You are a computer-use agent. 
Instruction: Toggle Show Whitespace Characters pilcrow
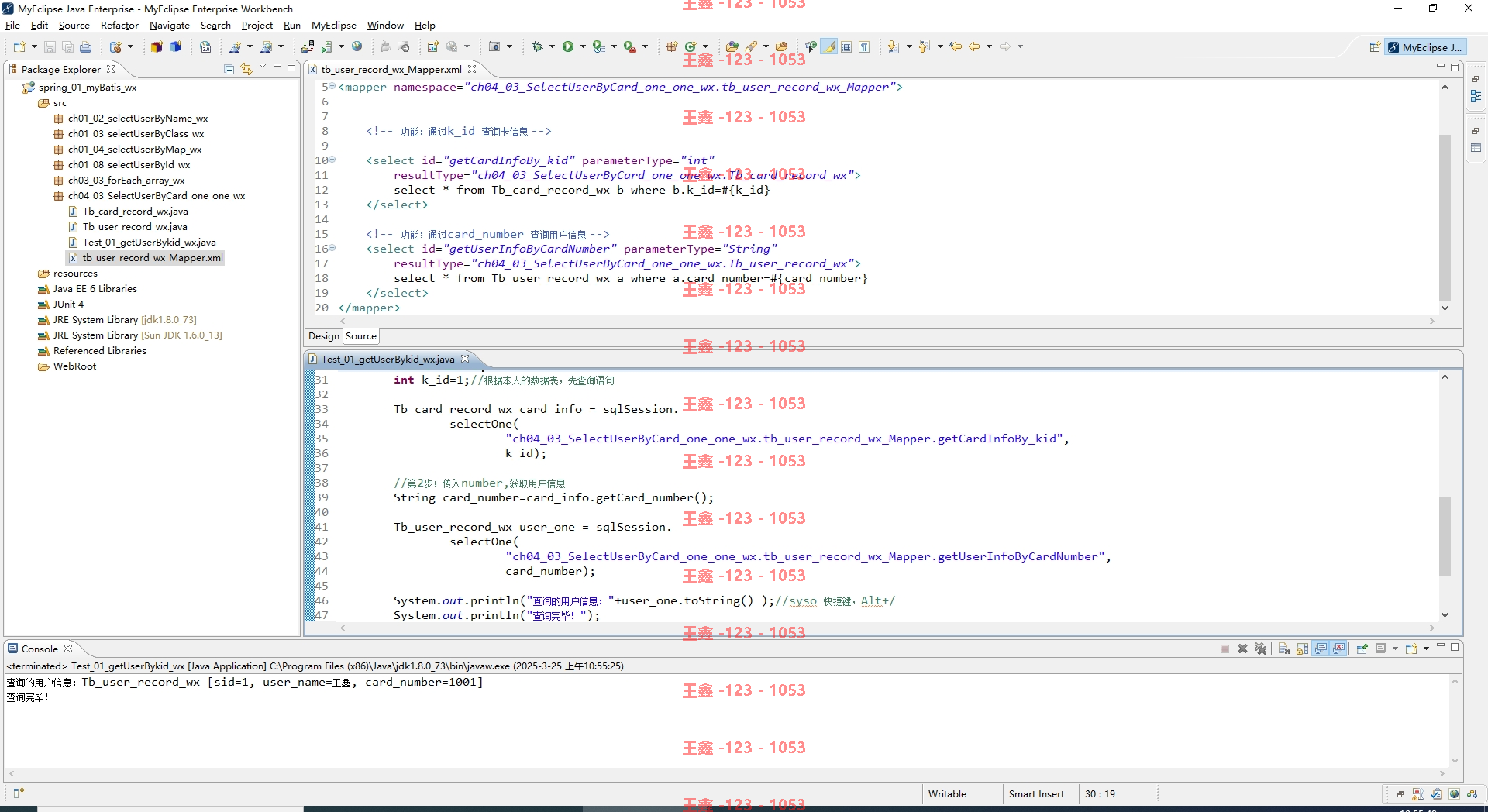point(864,46)
